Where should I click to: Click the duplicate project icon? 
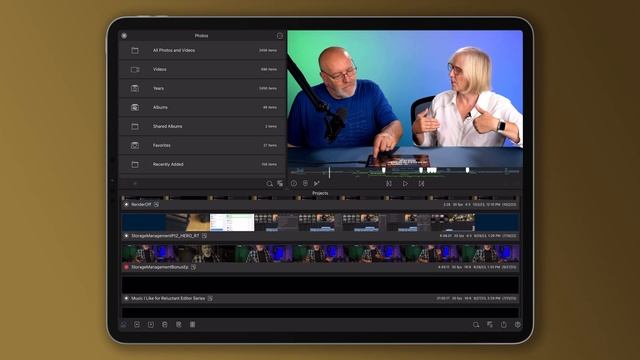(165, 324)
